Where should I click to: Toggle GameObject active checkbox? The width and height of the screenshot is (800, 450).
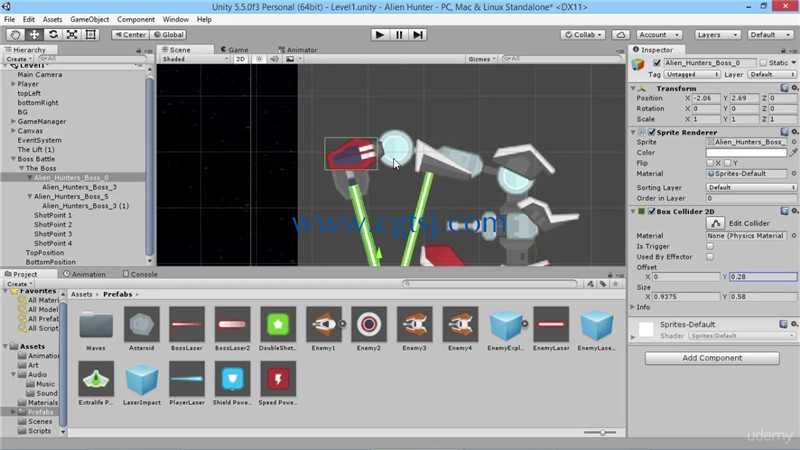pyautogui.click(x=657, y=63)
